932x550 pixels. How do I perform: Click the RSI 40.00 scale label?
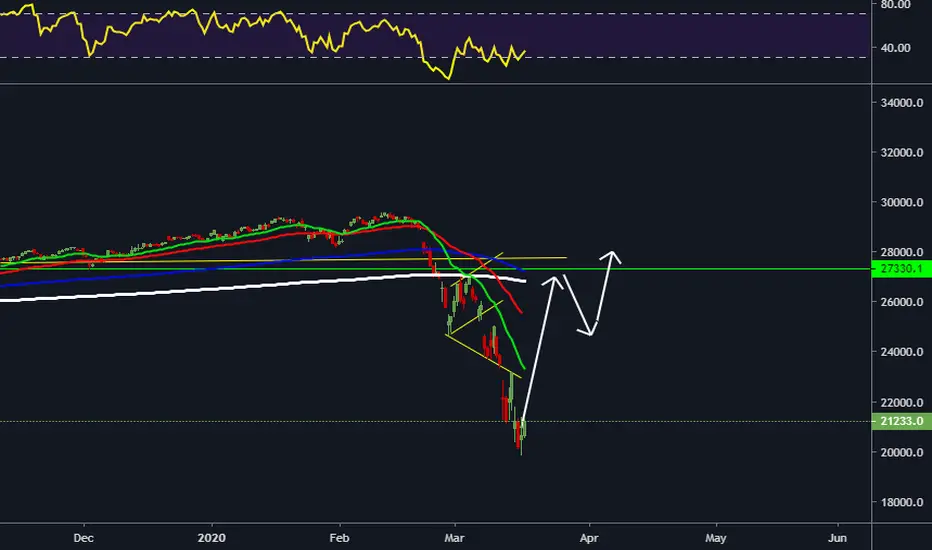point(895,48)
